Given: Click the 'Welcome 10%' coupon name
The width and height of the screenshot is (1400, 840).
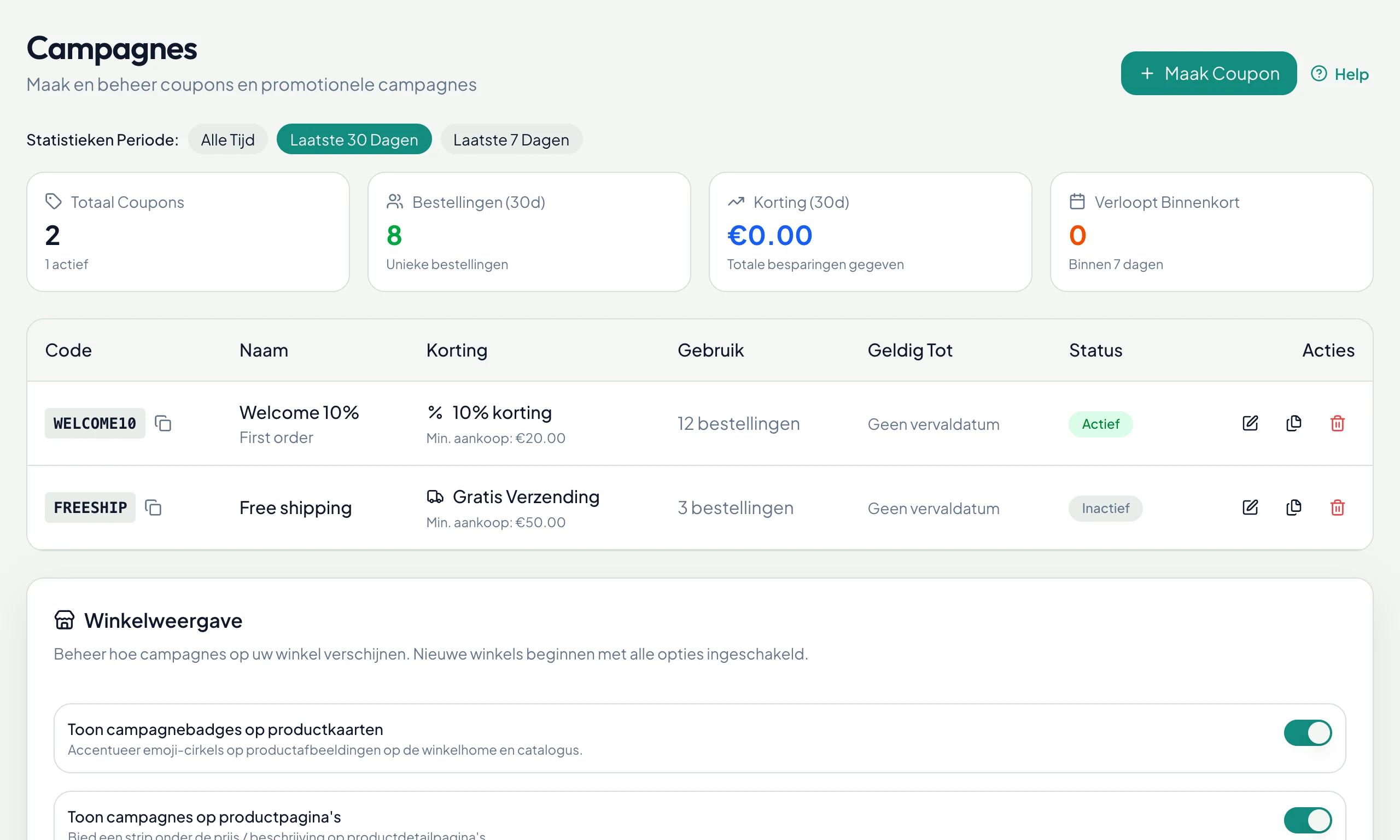Looking at the screenshot, I should point(299,413).
